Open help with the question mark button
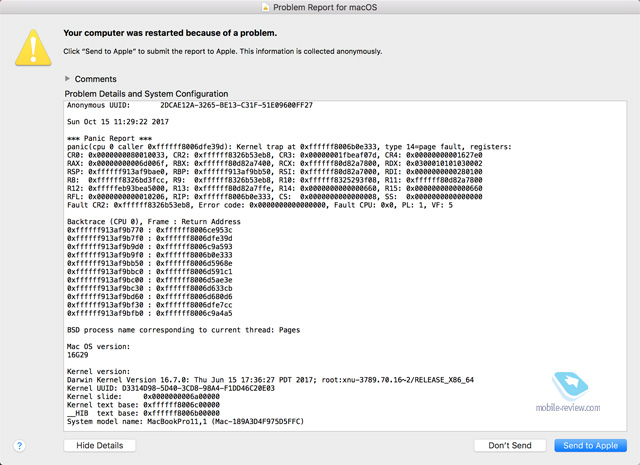Screen dimensions: 640x465 [x=19, y=445]
